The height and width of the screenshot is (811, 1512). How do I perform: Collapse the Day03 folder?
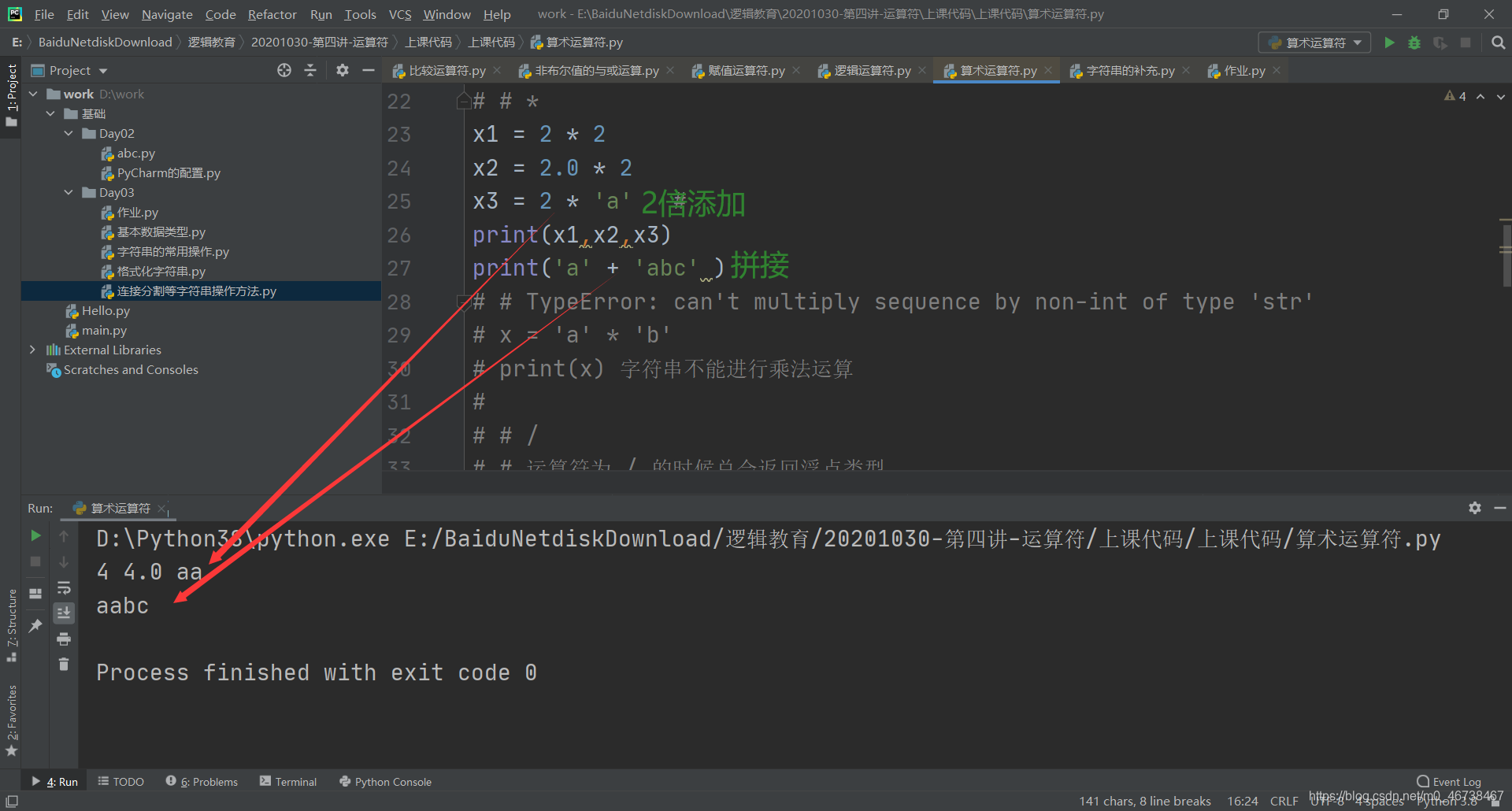click(69, 192)
